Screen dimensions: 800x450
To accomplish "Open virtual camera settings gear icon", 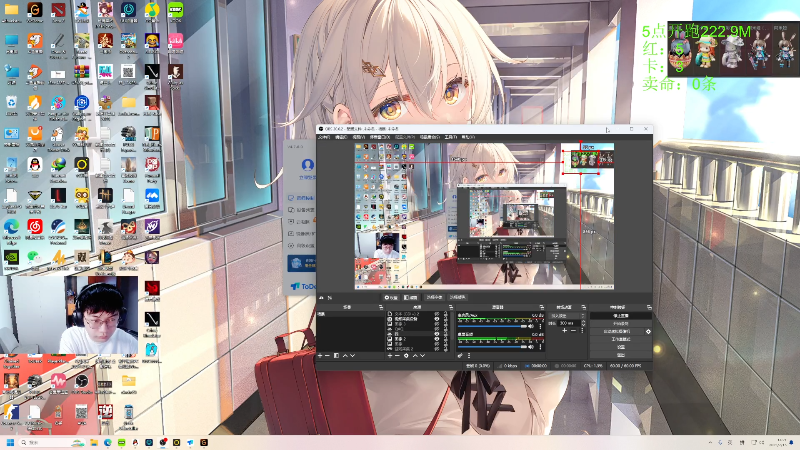I will (648, 331).
